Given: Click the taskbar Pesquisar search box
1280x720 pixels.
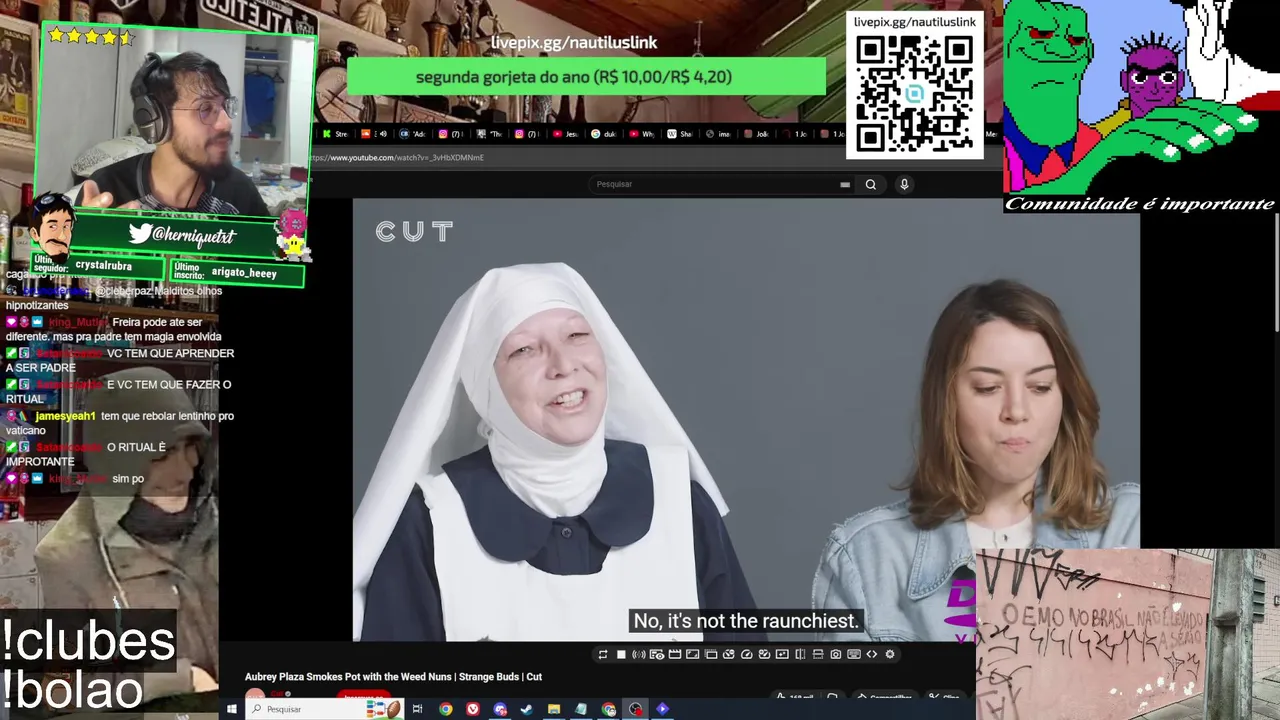Looking at the screenshot, I should 325,709.
